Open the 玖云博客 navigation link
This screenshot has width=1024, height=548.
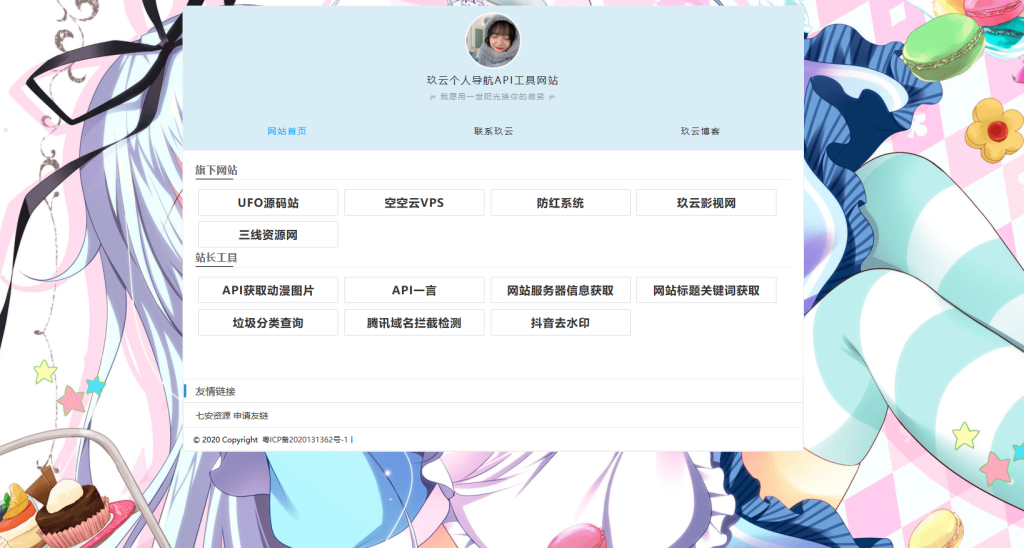tap(700, 131)
